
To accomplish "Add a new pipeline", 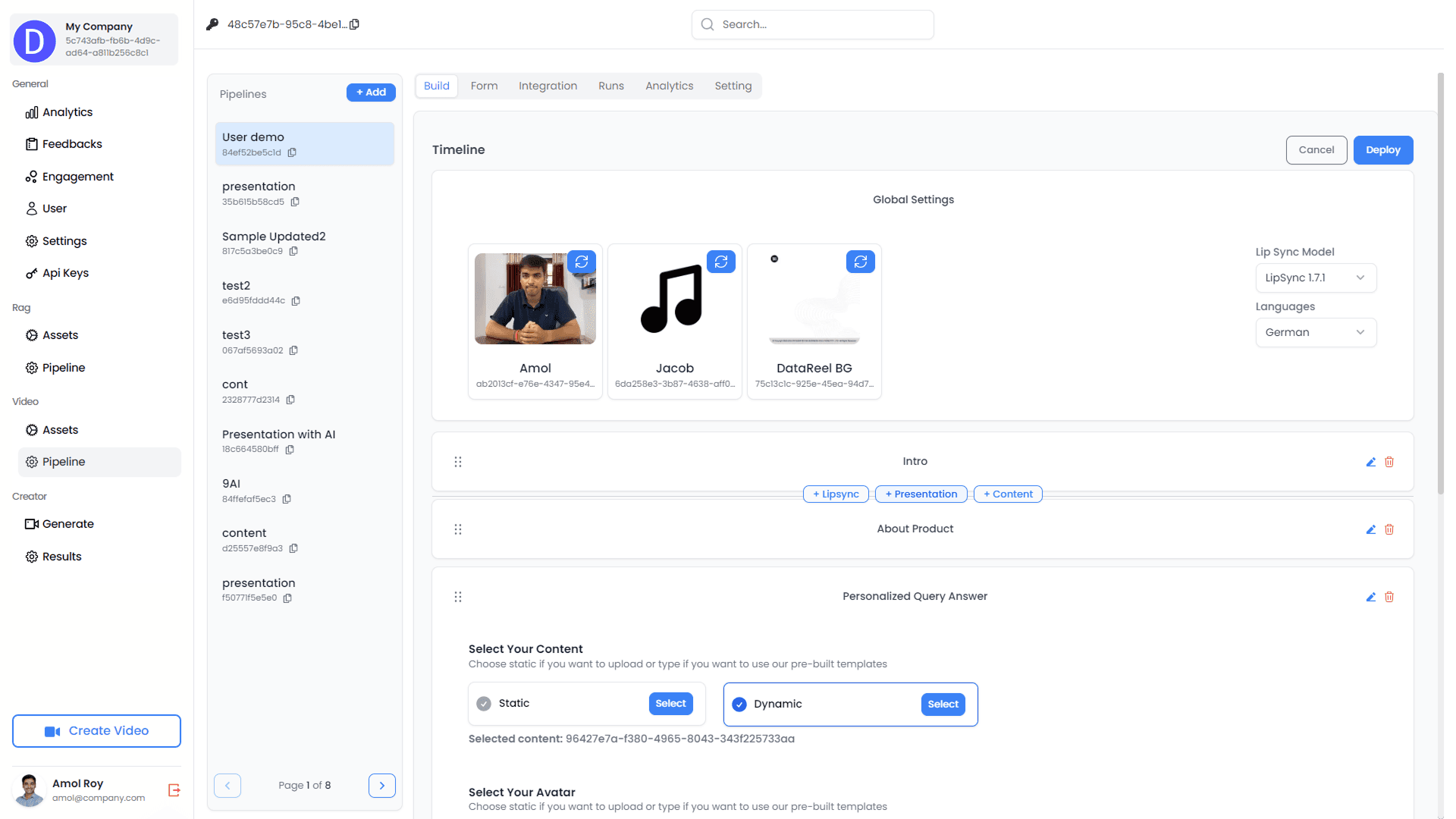I will click(x=371, y=92).
